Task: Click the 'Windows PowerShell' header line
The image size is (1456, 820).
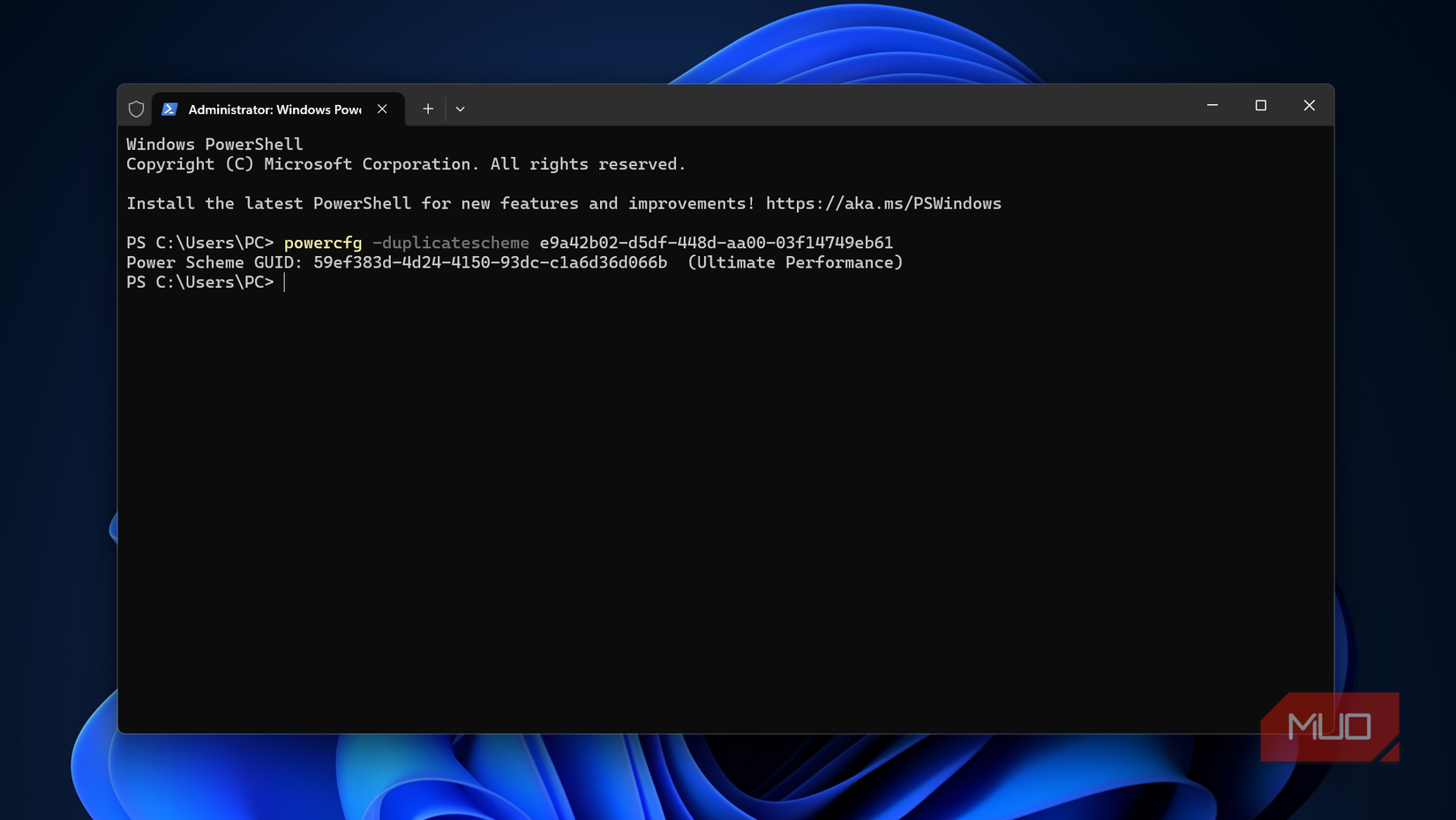Action: (x=214, y=144)
